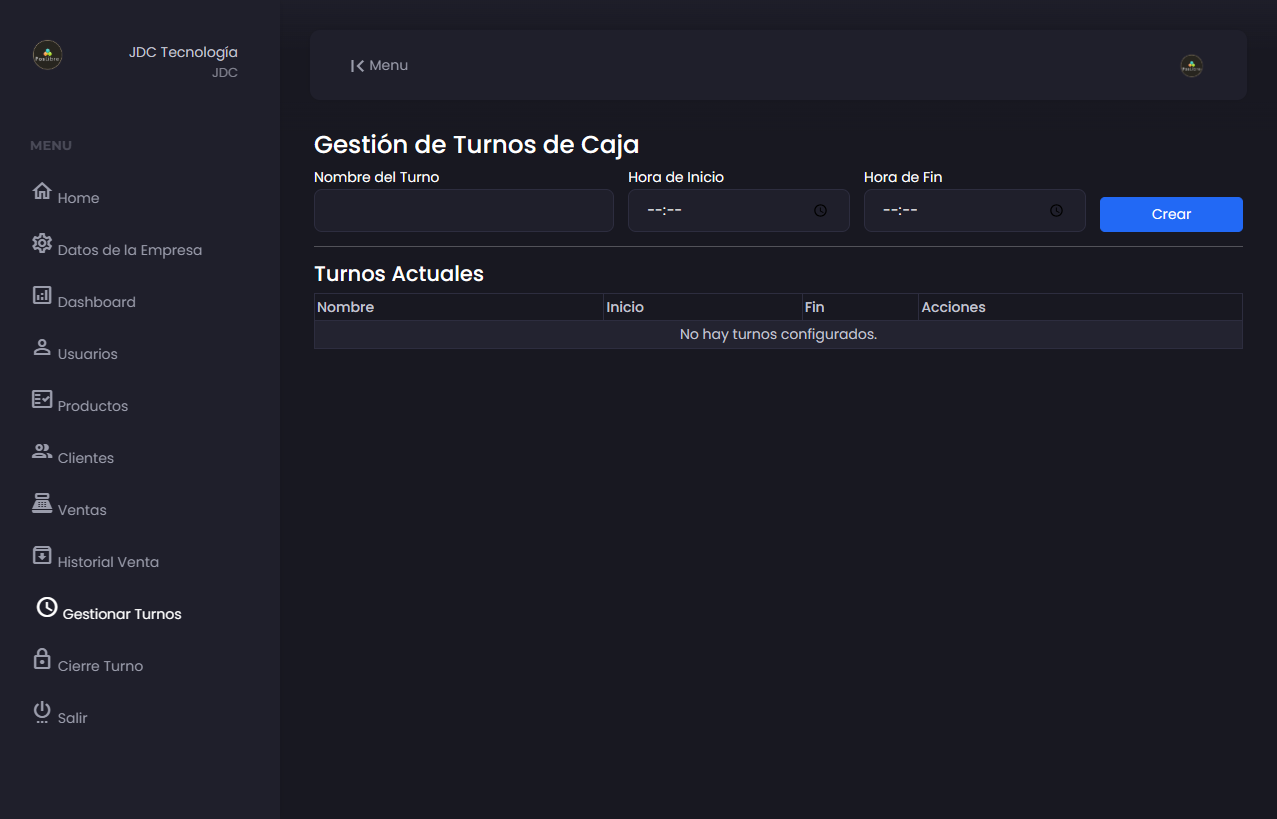Collapse the sidebar with Menu toggle
1277x819 pixels.
click(x=379, y=66)
